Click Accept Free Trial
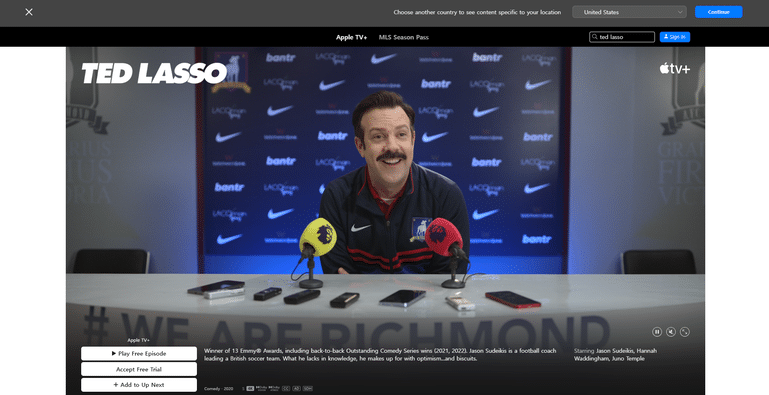Viewport: 769px width, 395px height. tap(139, 369)
